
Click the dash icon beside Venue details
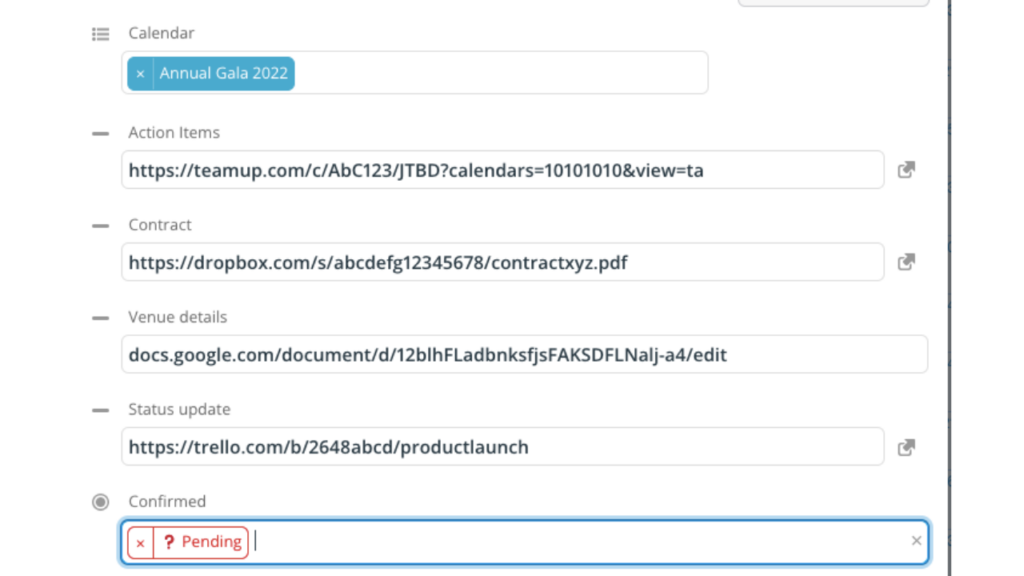(101, 318)
